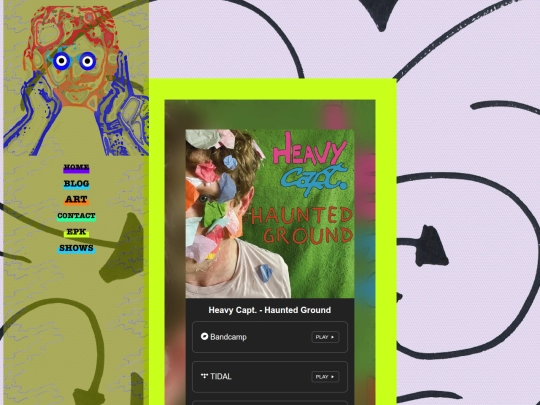
Task: Open the Haunted Ground album cover
Action: click(270, 214)
